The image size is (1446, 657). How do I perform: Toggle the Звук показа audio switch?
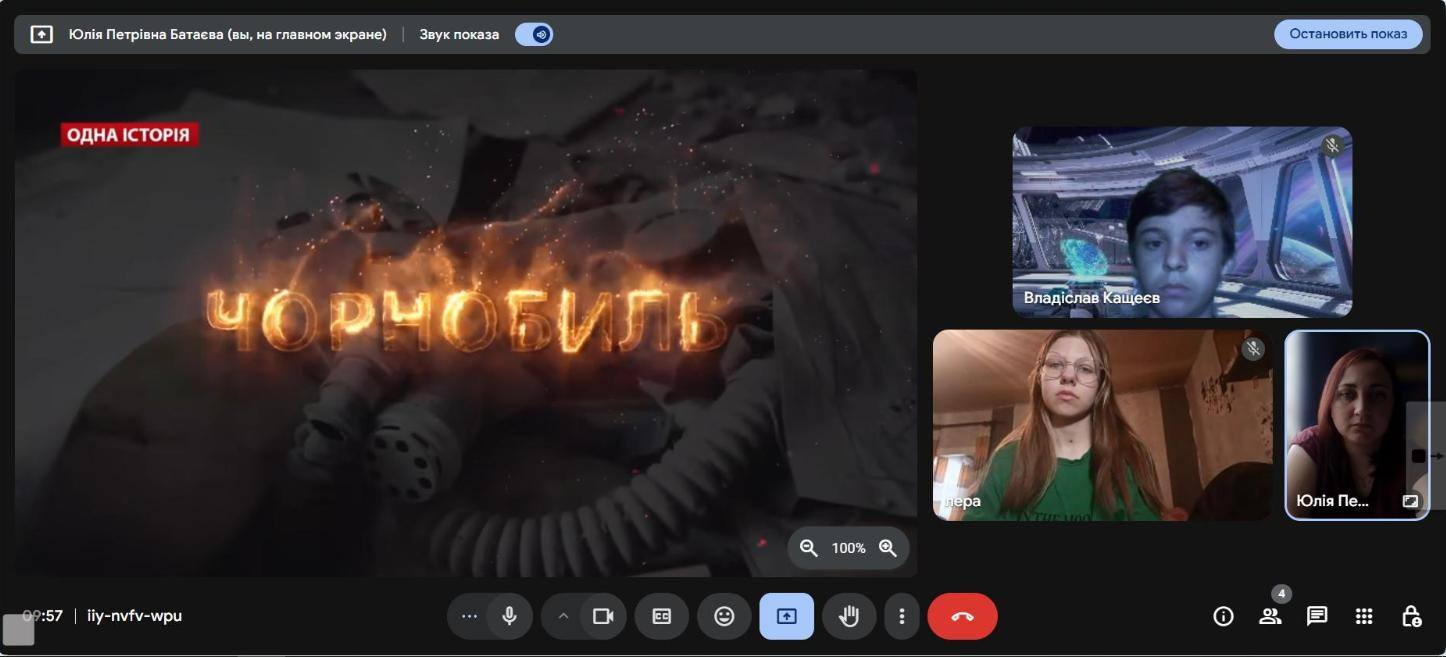tap(534, 35)
